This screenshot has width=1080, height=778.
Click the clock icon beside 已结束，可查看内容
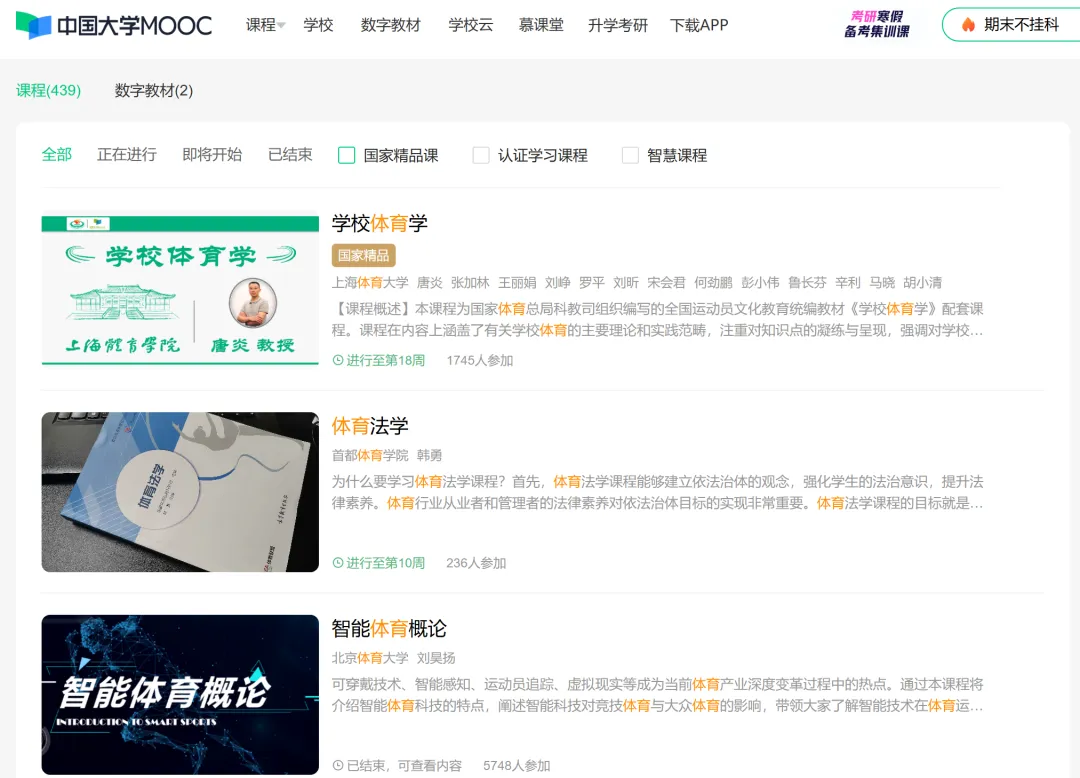click(338, 765)
